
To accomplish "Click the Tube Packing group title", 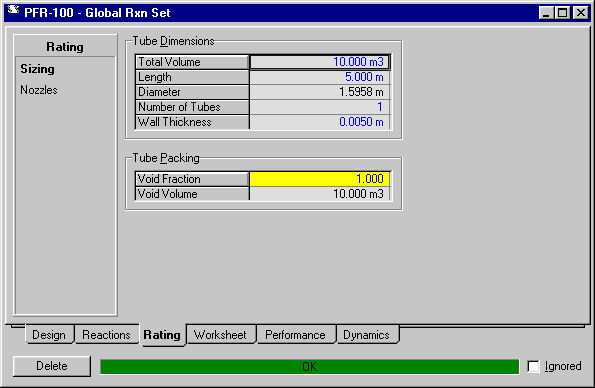I will point(166,158).
